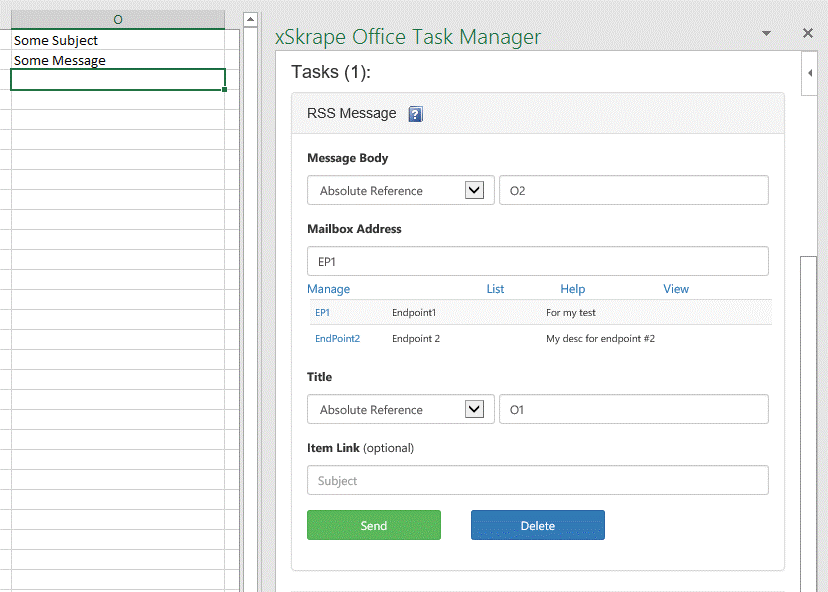
Task: Click the Manage link
Action: coord(328,289)
